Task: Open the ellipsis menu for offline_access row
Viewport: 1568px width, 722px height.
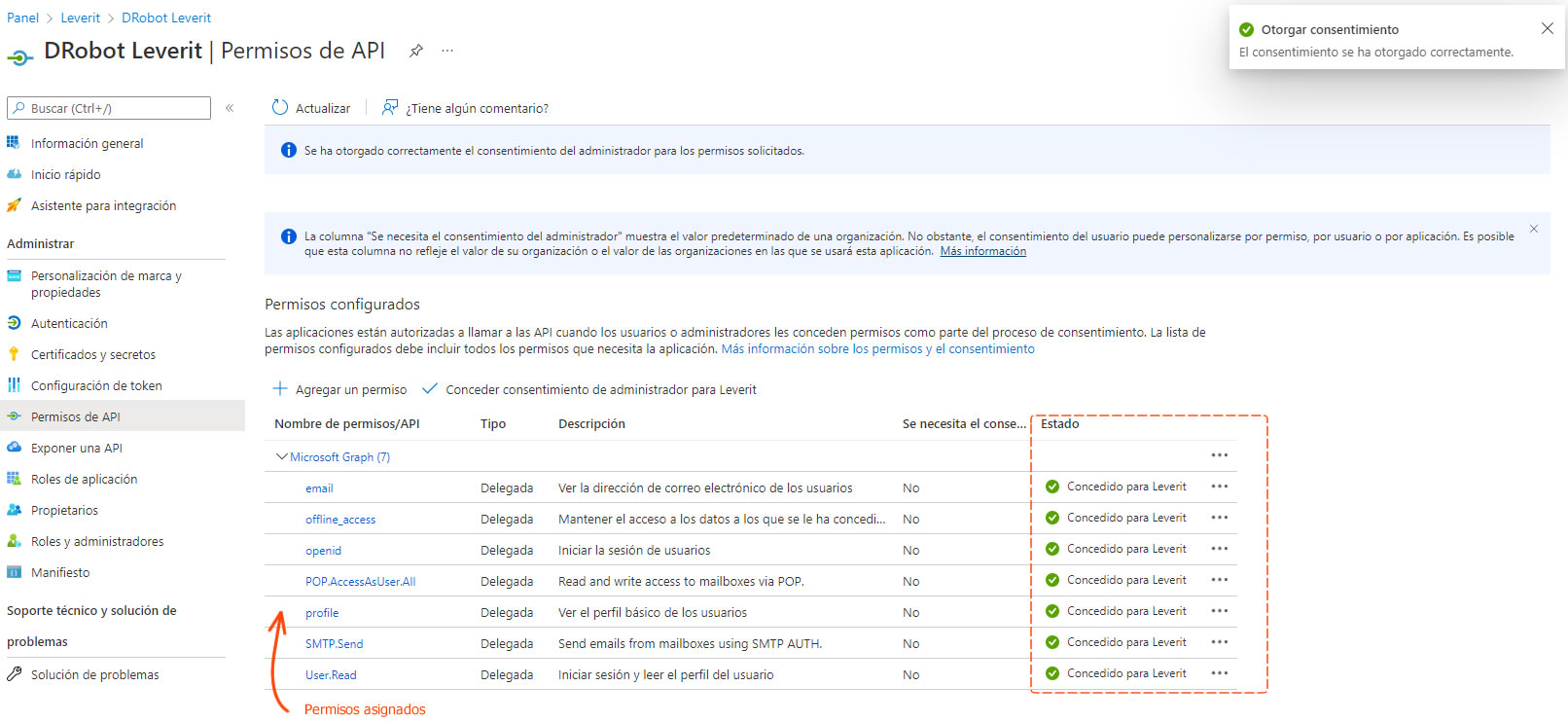Action: click(x=1220, y=518)
